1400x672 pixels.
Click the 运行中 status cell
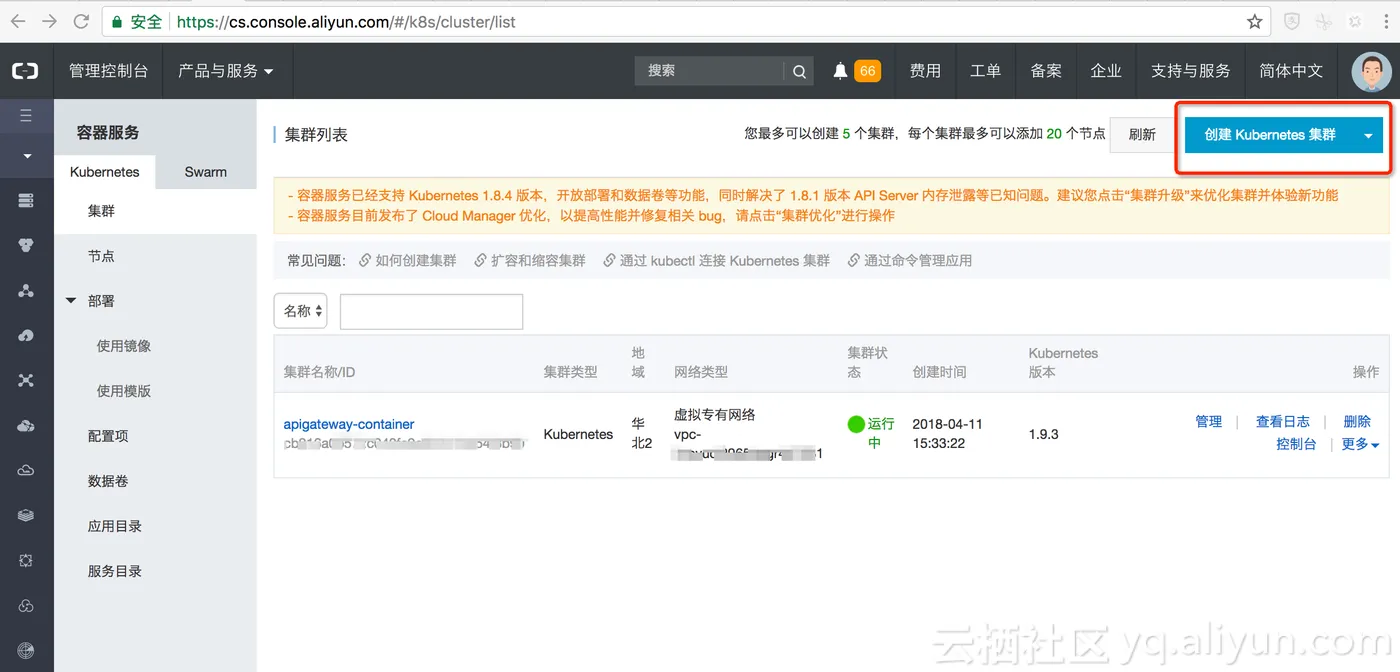tap(871, 433)
